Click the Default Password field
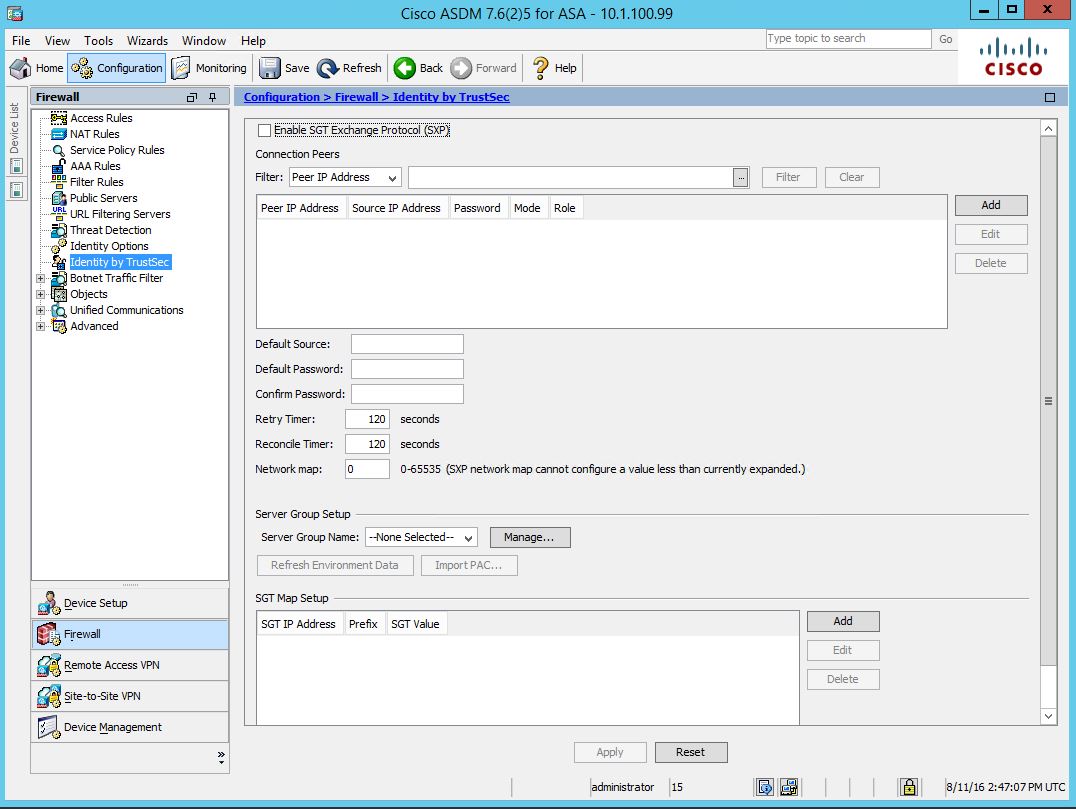This screenshot has width=1076, height=809. (408, 369)
